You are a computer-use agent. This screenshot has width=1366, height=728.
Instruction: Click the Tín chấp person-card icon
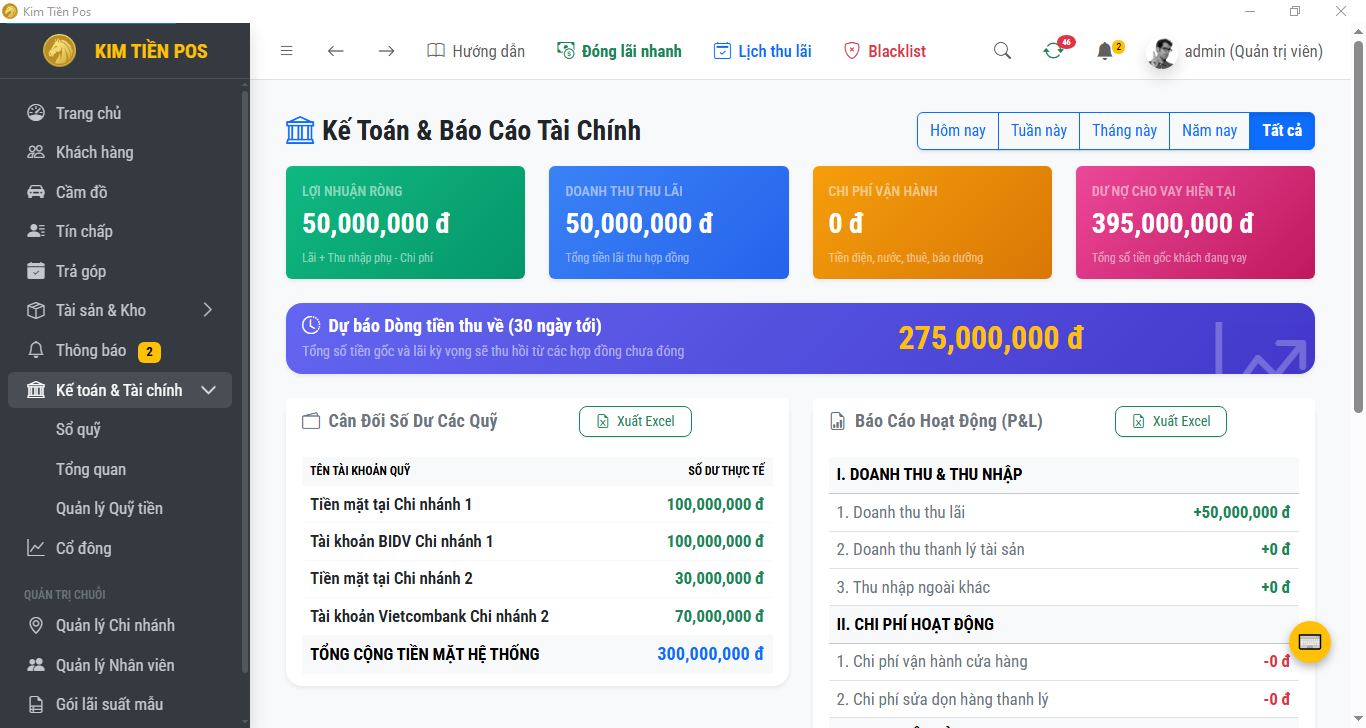click(x=36, y=231)
